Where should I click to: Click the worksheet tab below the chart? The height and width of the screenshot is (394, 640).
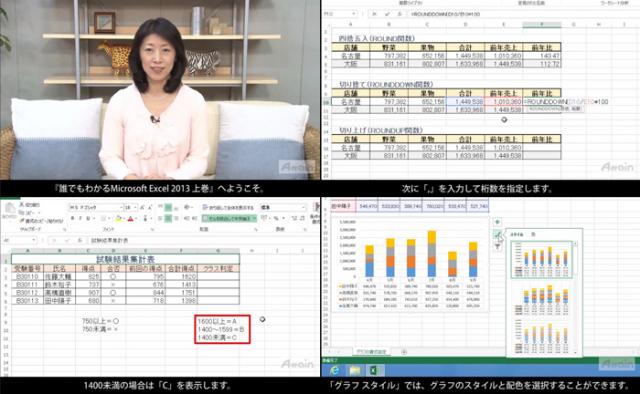tap(371, 352)
